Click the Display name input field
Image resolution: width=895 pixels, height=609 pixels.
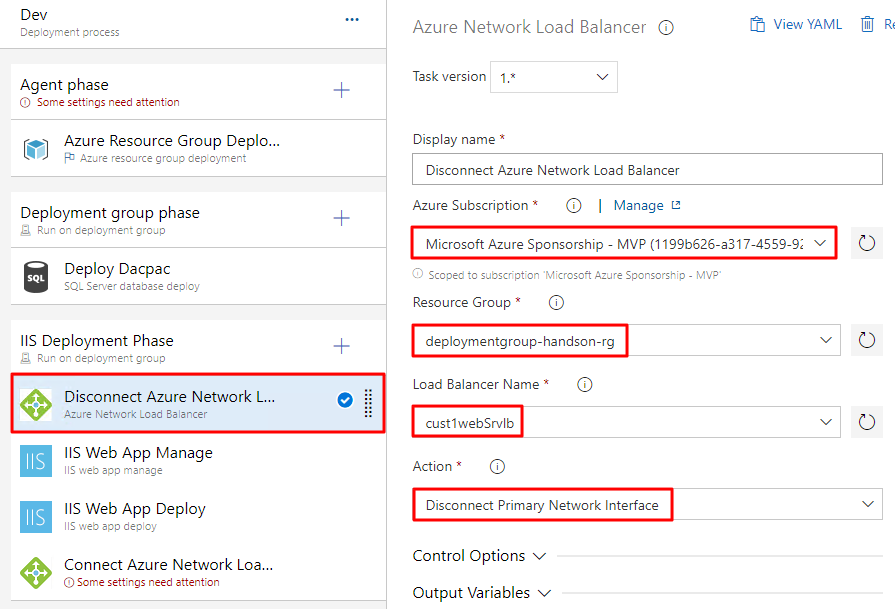tap(647, 170)
